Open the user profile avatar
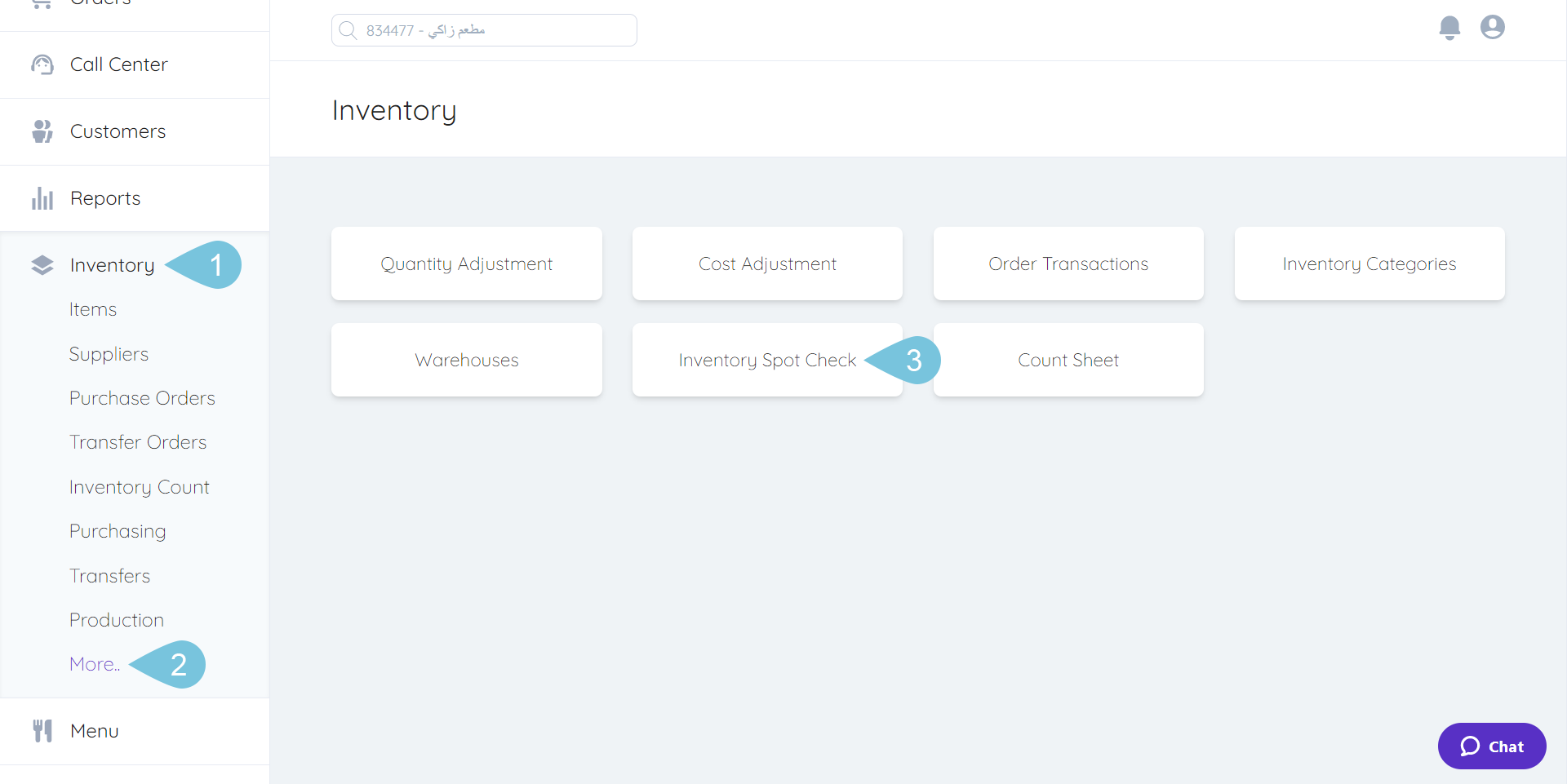The width and height of the screenshot is (1567, 784). pos(1493,28)
